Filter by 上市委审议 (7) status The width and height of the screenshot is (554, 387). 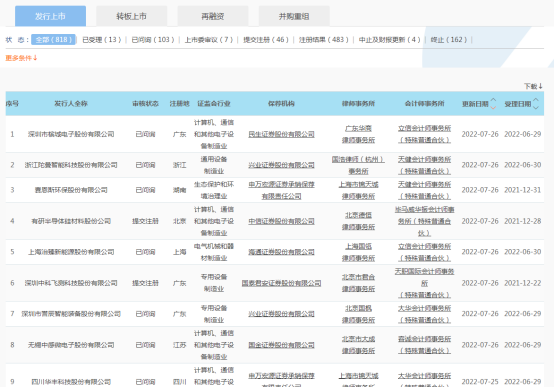208,40
